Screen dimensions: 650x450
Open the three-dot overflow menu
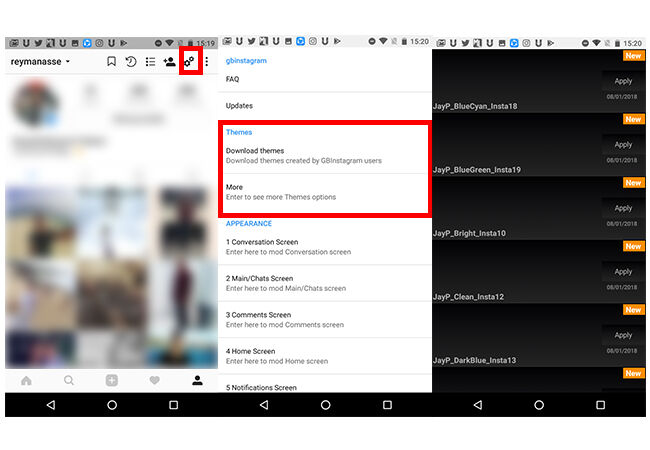click(207, 62)
